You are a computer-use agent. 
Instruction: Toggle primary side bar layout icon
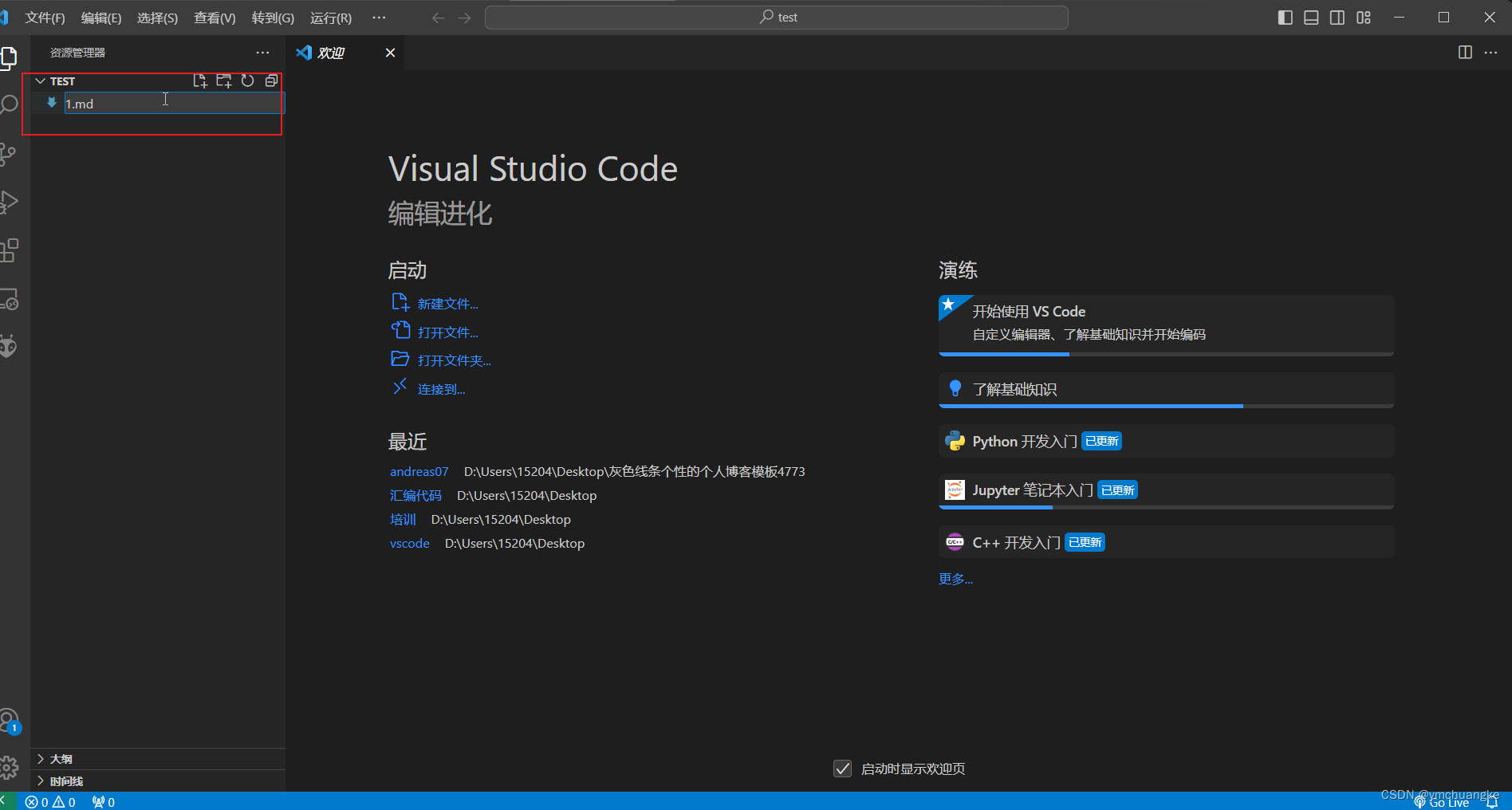tap(1285, 18)
